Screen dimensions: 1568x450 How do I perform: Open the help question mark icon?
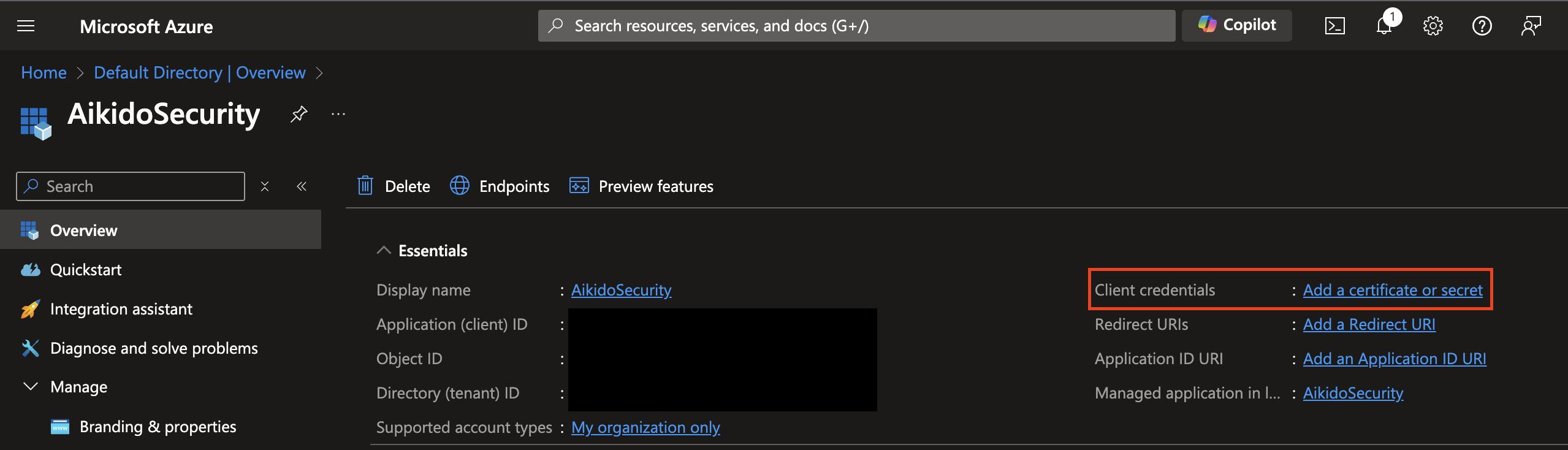click(x=1482, y=26)
